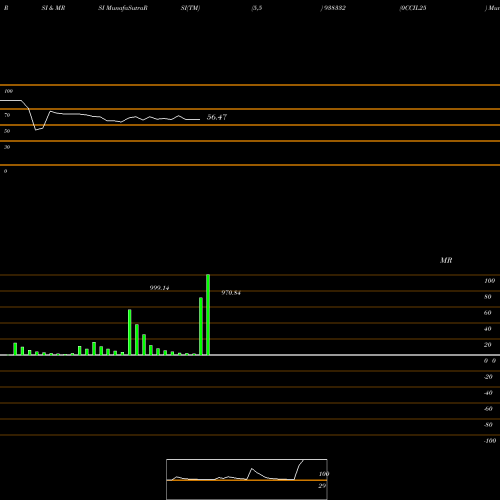
Task: Click the '(5,5' parameter text
Action: coord(257,8)
